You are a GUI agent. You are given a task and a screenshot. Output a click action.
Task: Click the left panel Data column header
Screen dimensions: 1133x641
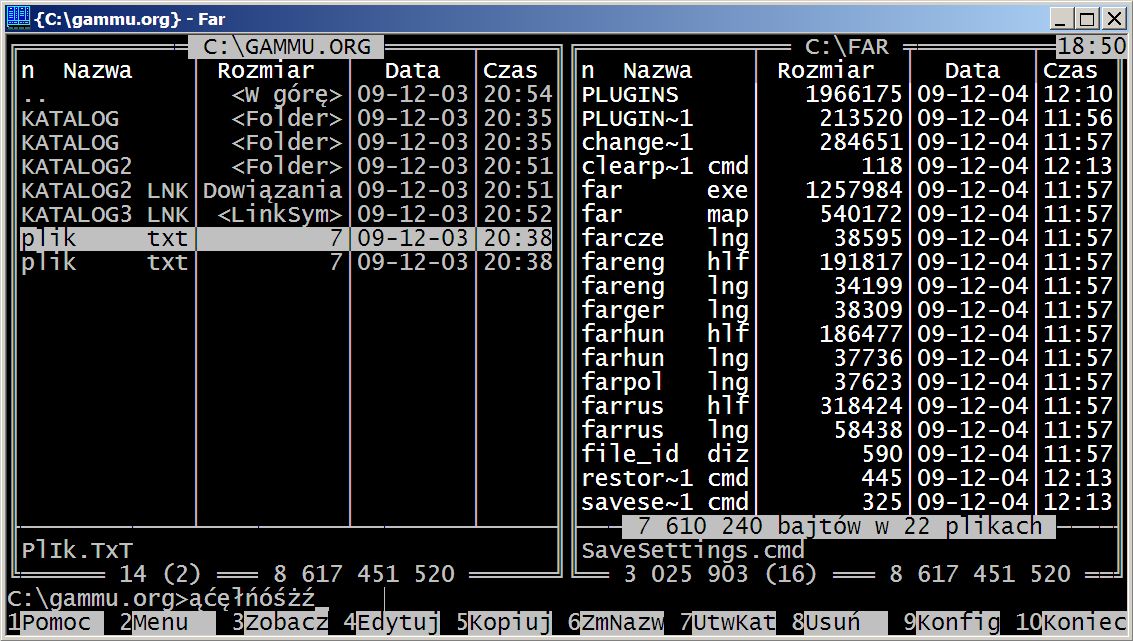pos(413,71)
